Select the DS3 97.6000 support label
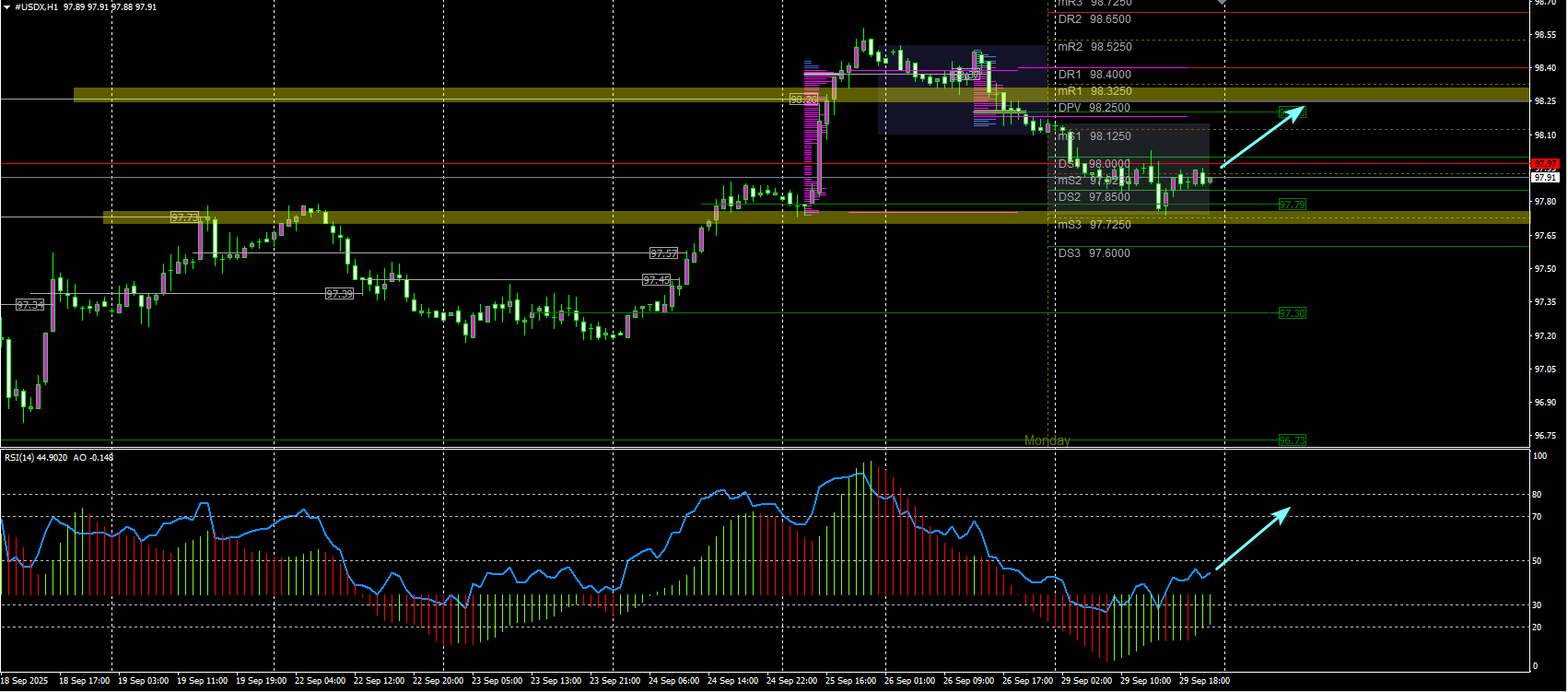This screenshot has width=1568, height=692. pos(1094,253)
